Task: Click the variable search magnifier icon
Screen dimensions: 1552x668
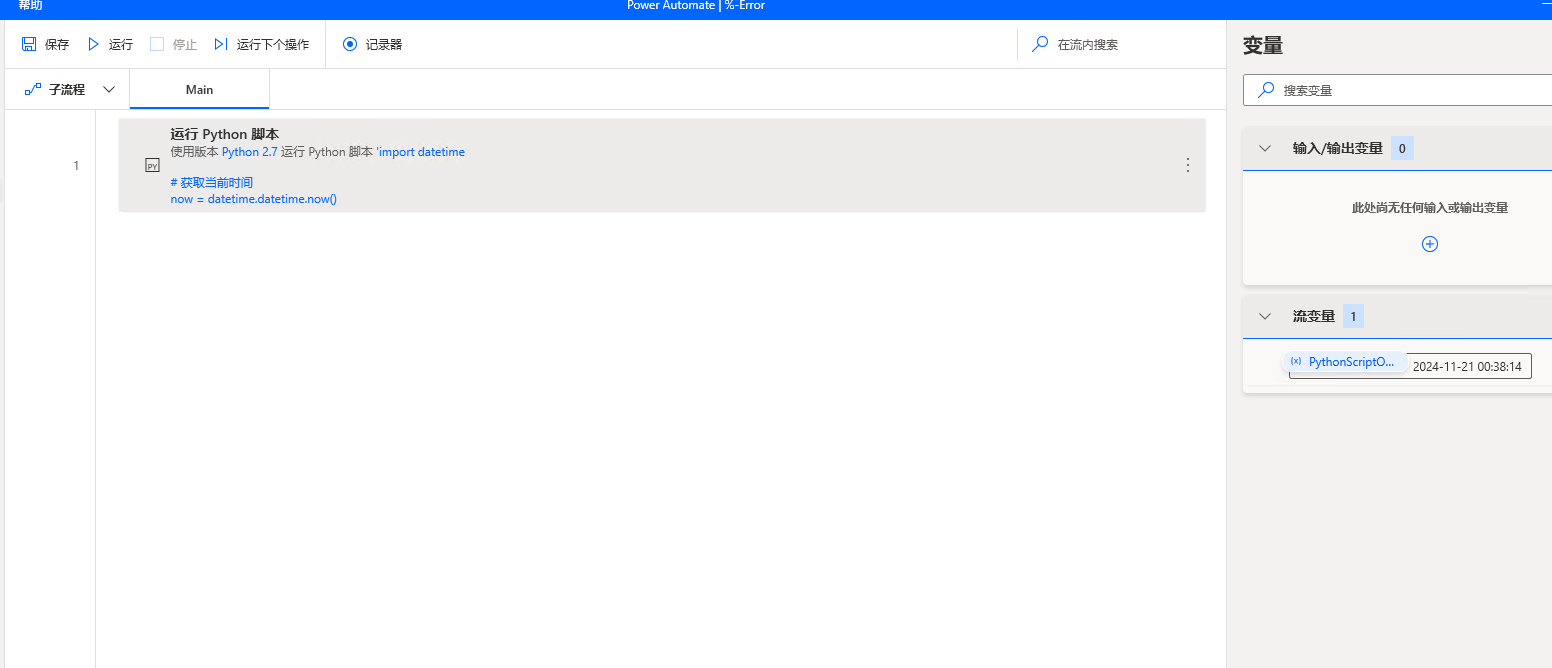Action: pos(1266,89)
